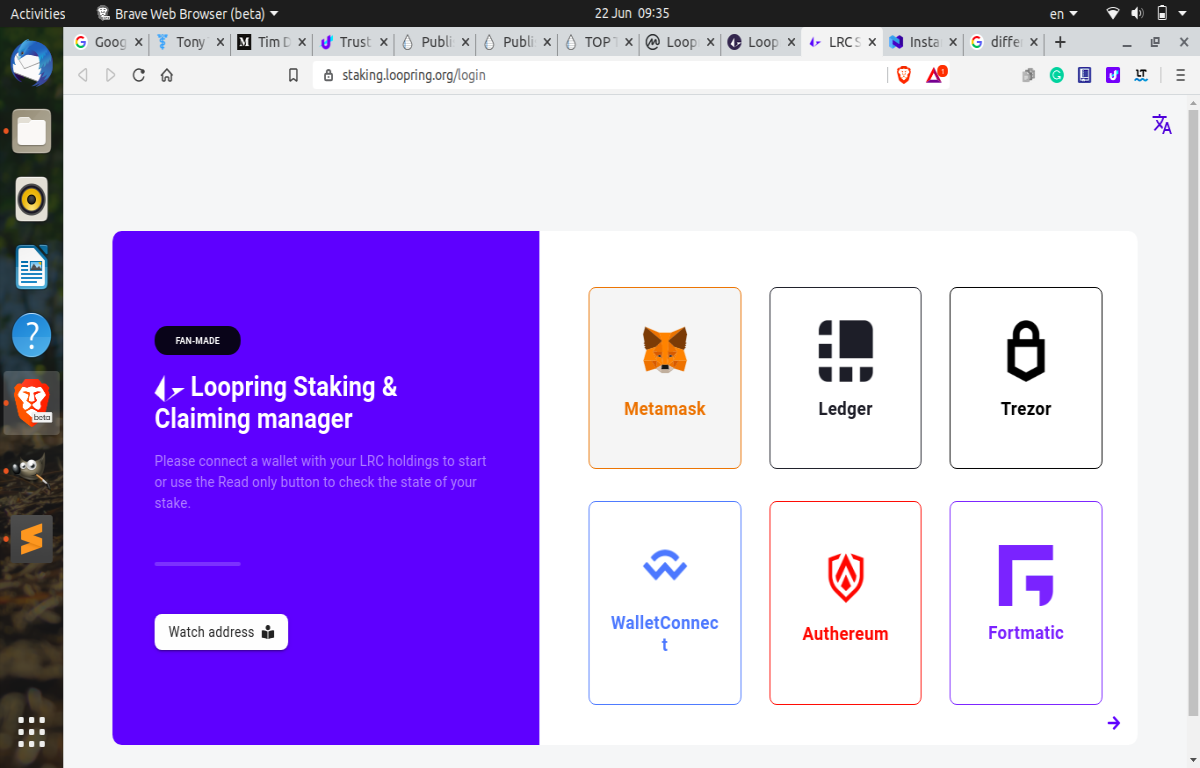The image size is (1200, 768).
Task: Connect using WalletConnect
Action: point(665,603)
